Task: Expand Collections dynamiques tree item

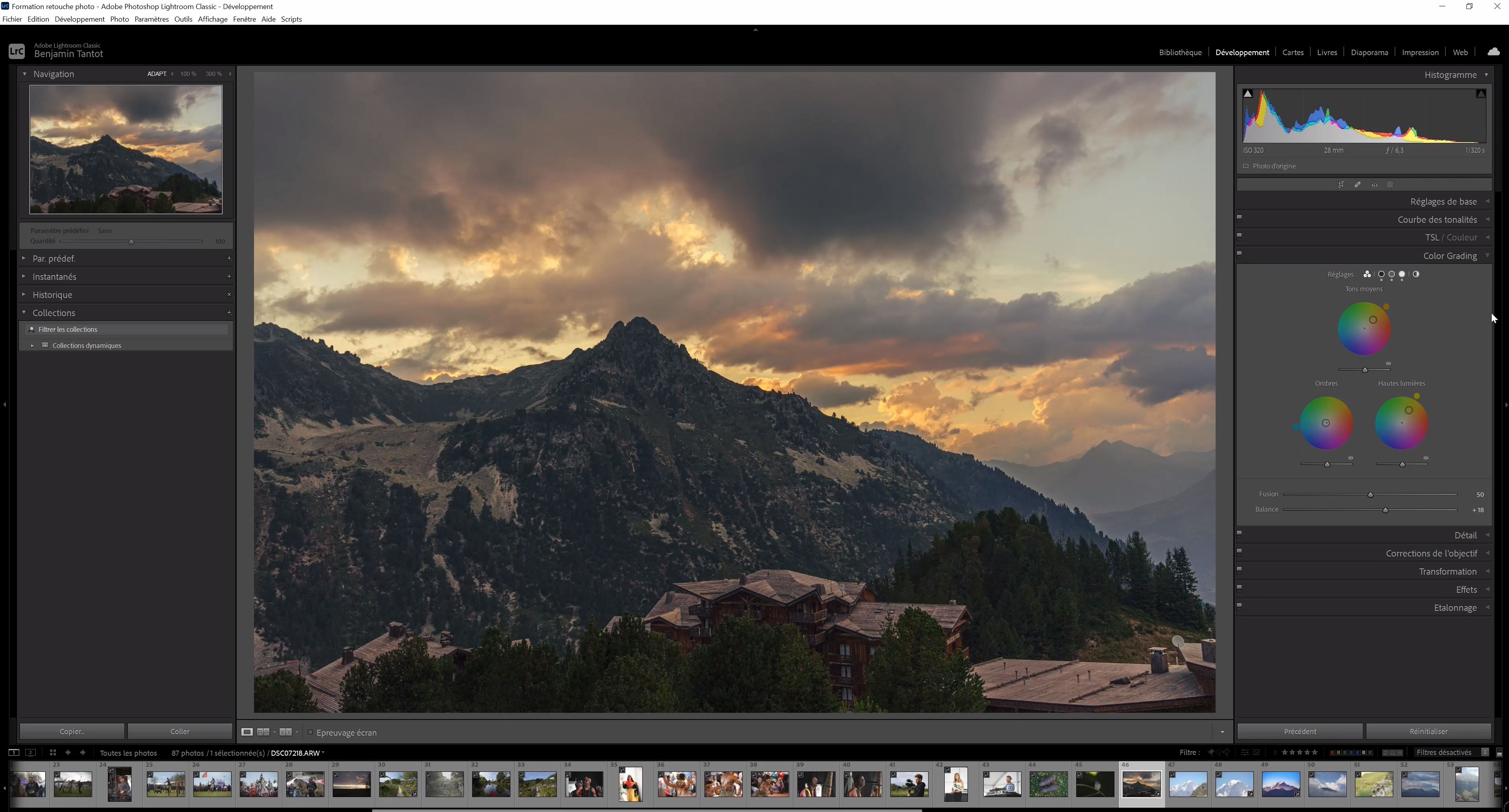Action: tap(32, 346)
